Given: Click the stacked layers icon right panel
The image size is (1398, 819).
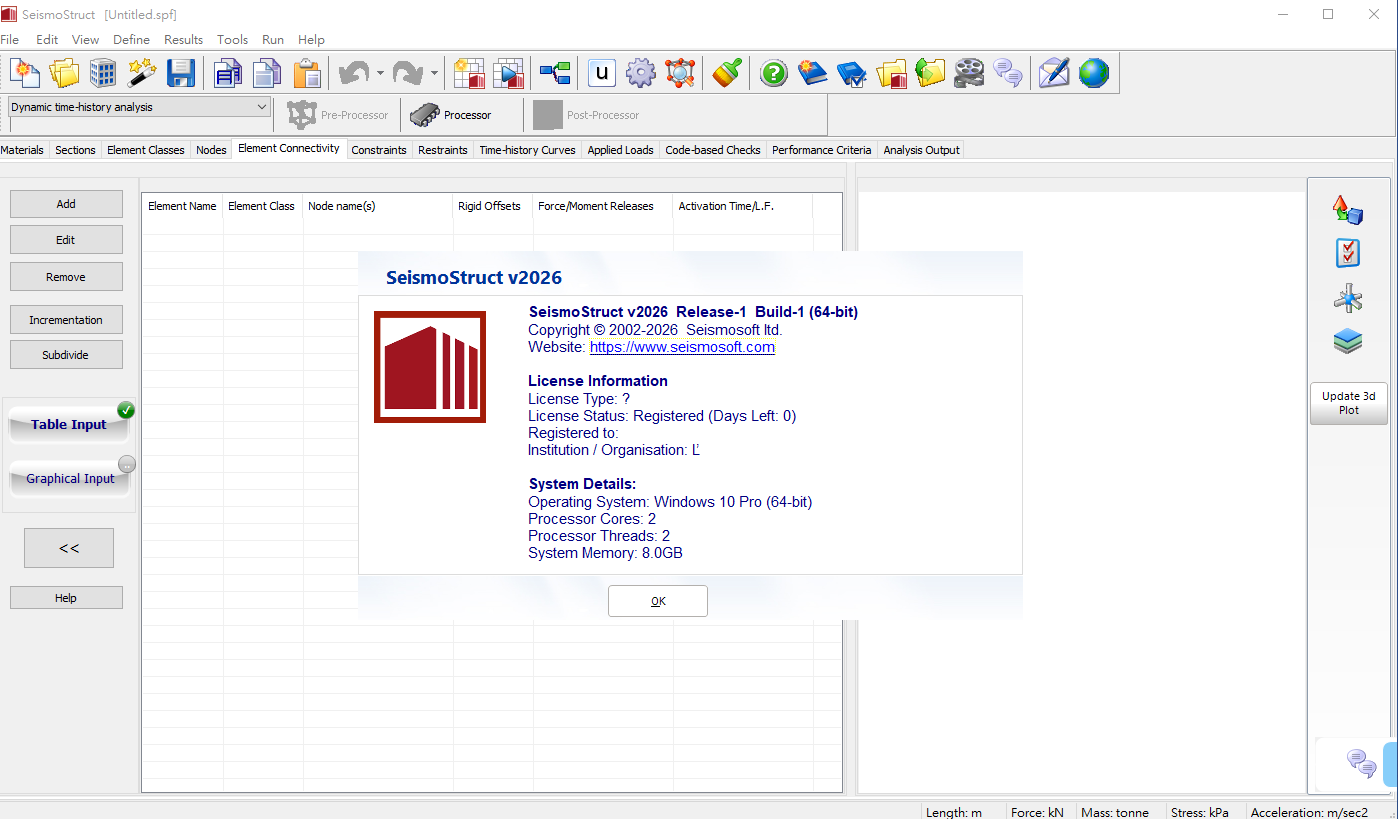Looking at the screenshot, I should click(1348, 342).
